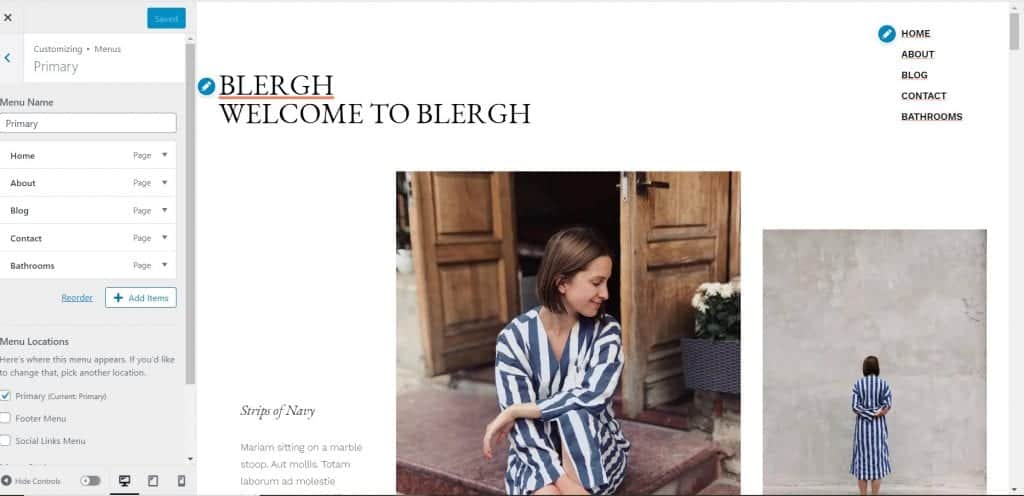Viewport: 1024px width, 496px height.
Task: Go back using the left chevron arrow
Action: 8,58
